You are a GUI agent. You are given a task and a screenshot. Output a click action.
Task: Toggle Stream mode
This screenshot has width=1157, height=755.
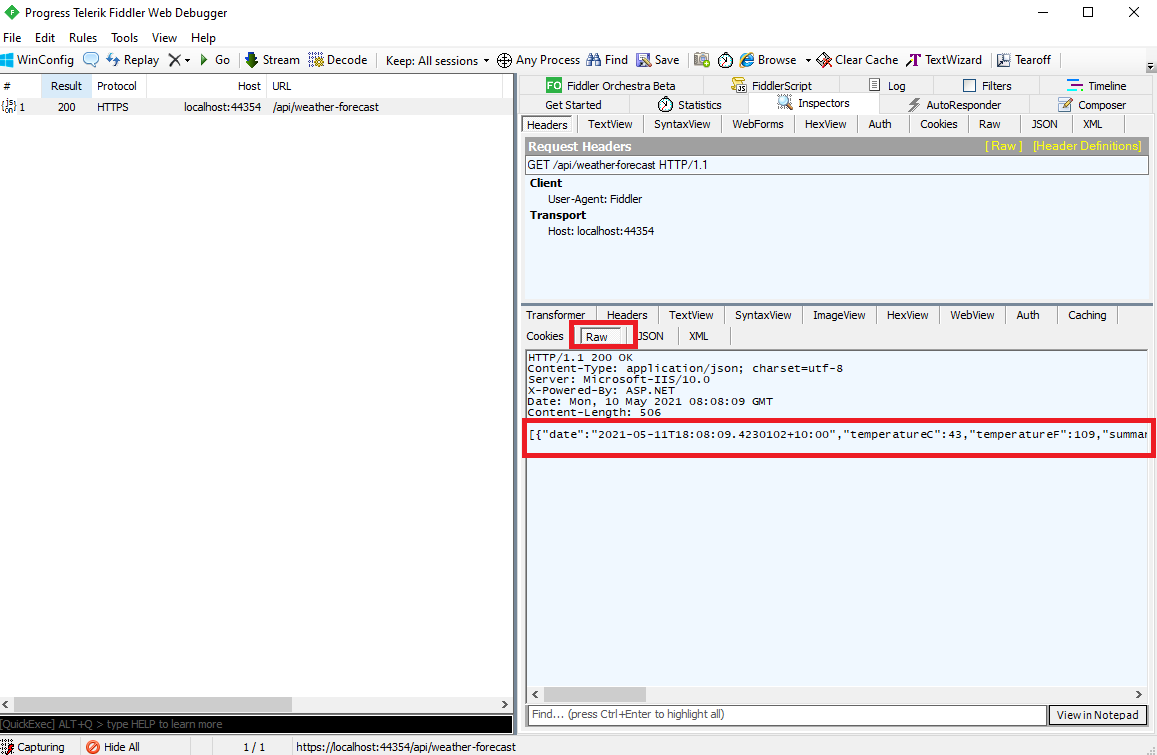point(272,60)
